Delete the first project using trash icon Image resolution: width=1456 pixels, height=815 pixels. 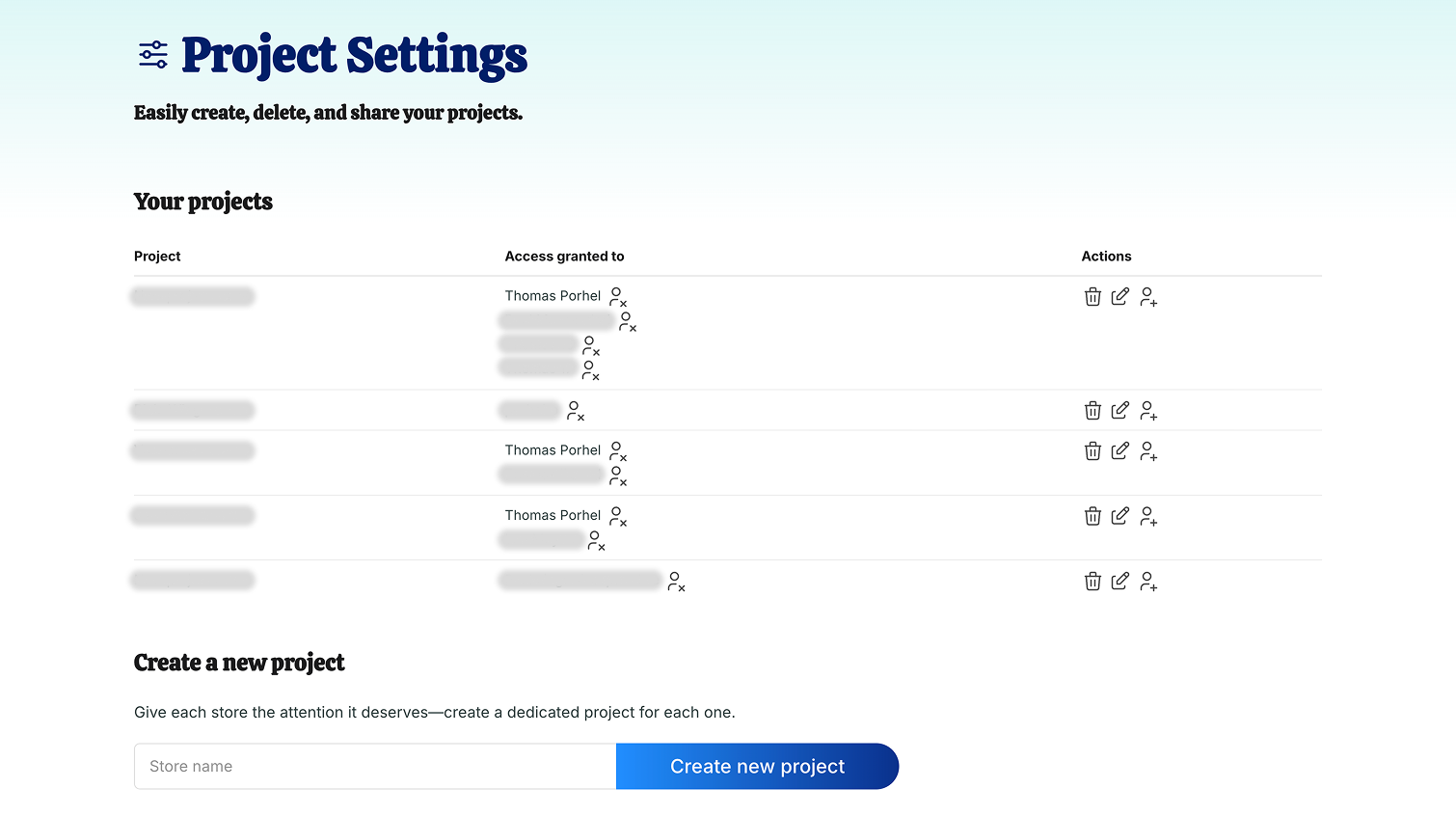[x=1092, y=297]
